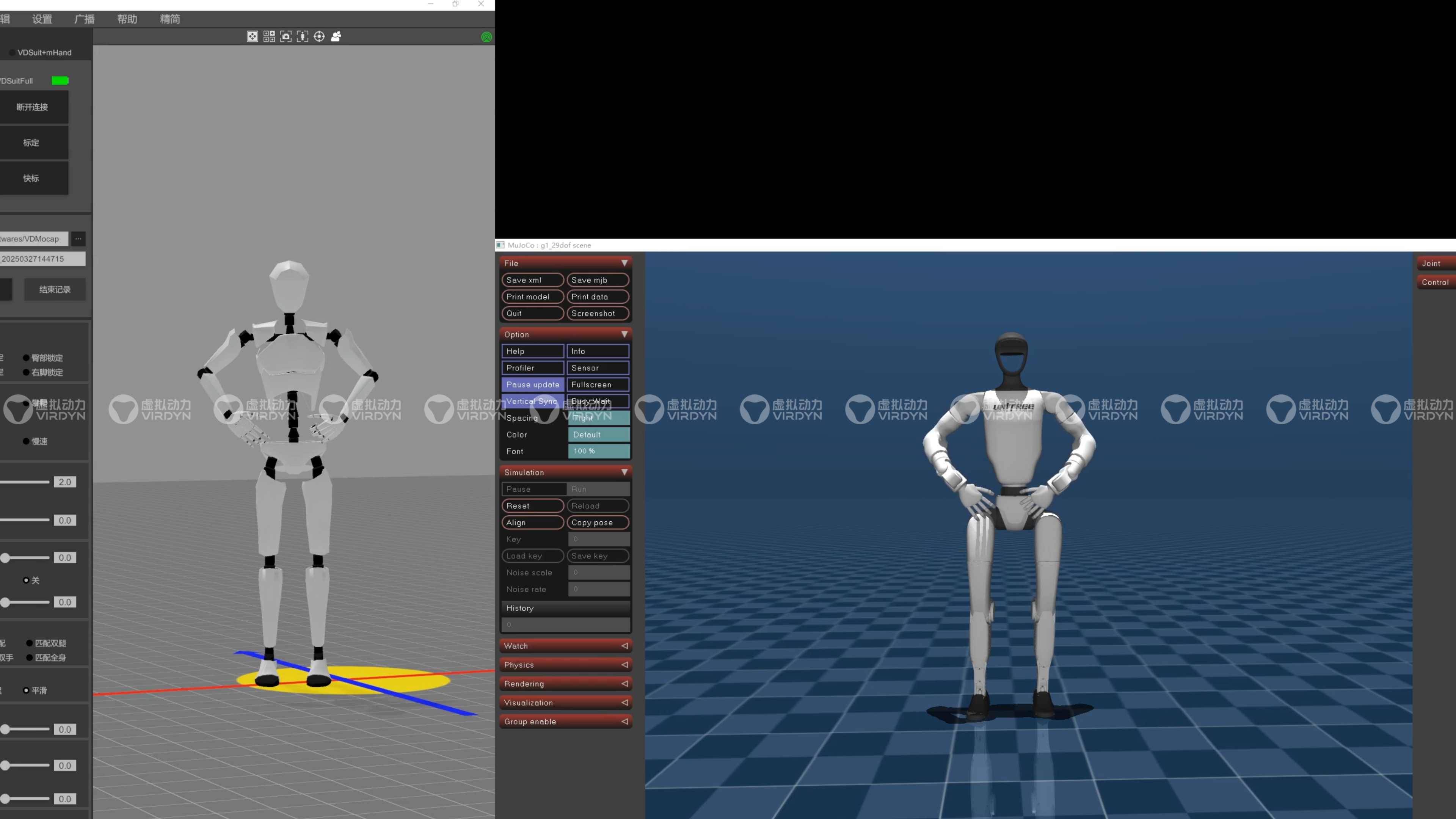Click the crosshair target icon
Screen dimensions: 1456x819
319,37
